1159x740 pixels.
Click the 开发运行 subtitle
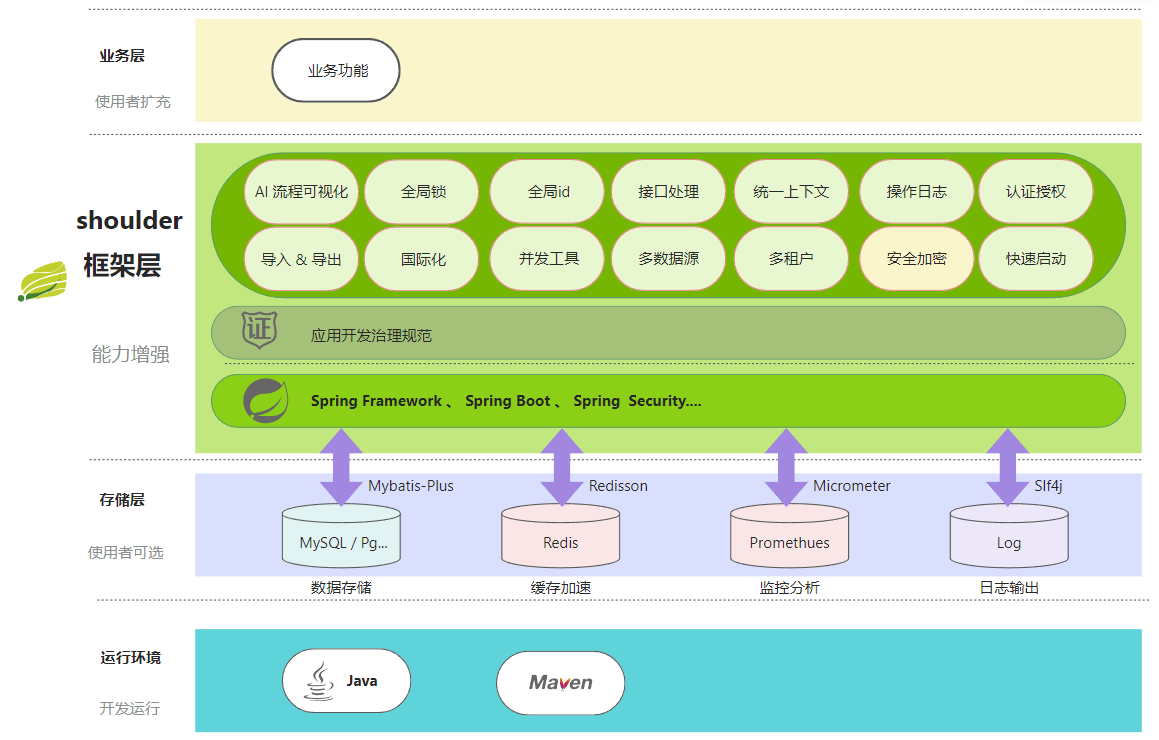[x=129, y=708]
